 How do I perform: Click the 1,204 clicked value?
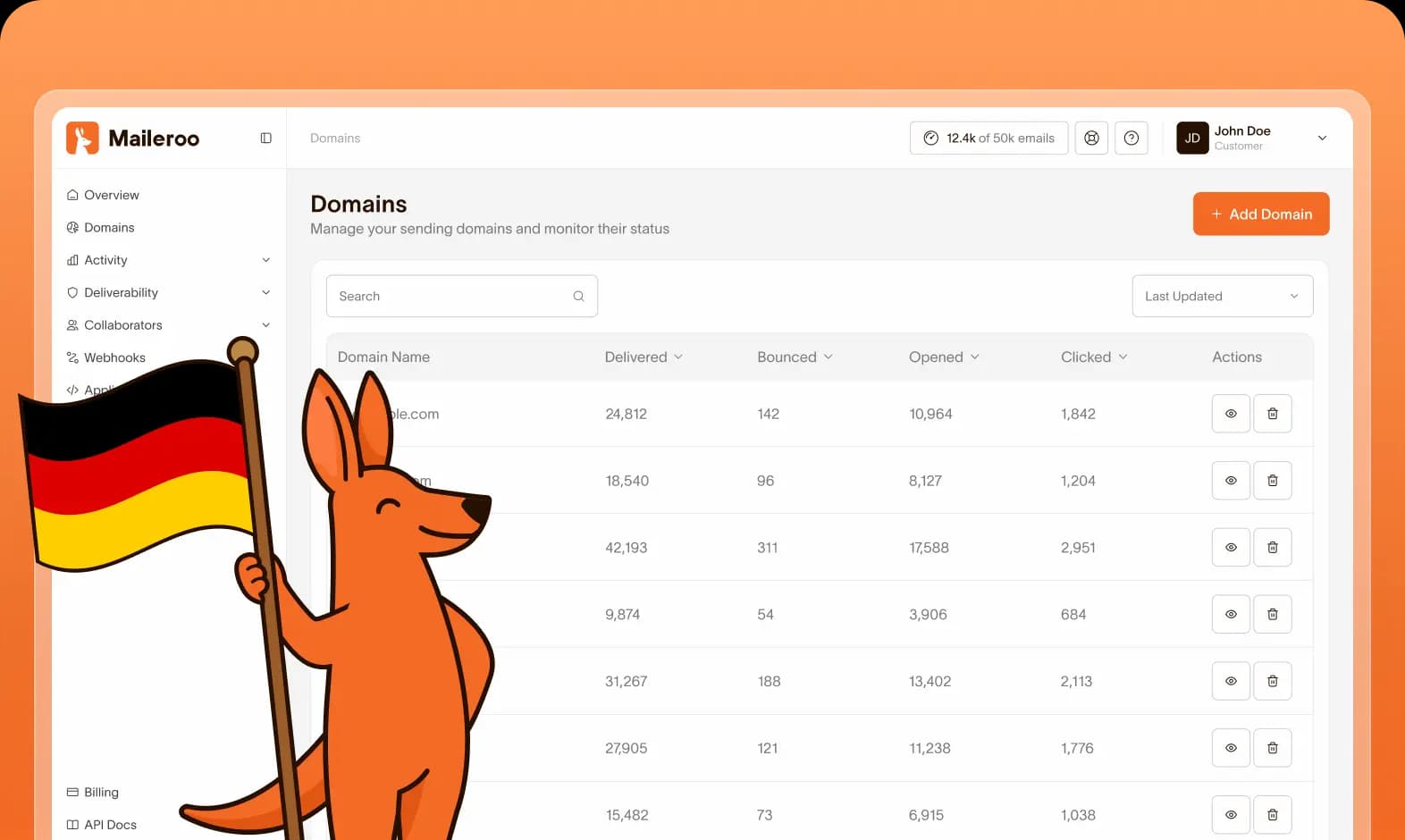(x=1078, y=481)
